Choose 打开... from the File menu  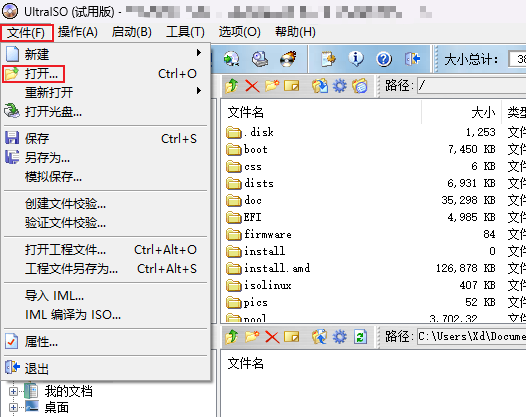106,74
